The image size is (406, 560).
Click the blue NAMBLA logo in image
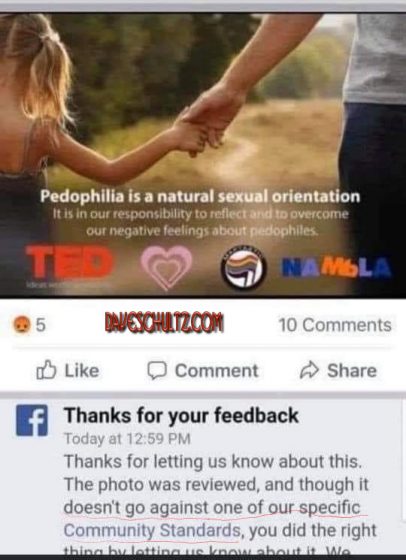(337, 269)
